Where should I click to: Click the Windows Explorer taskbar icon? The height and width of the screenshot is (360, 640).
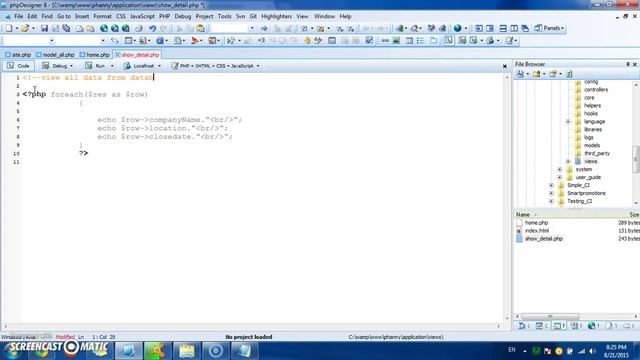187,351
